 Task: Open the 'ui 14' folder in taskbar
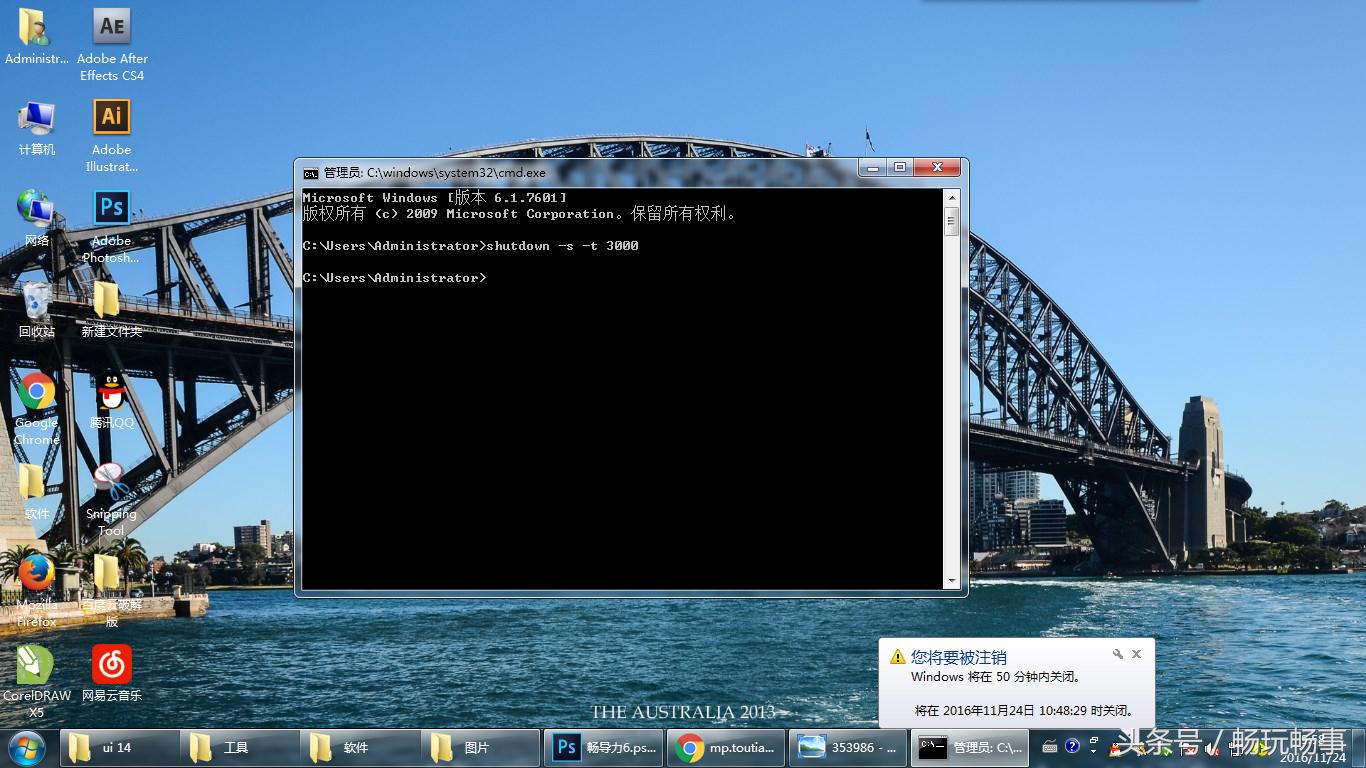[120, 747]
